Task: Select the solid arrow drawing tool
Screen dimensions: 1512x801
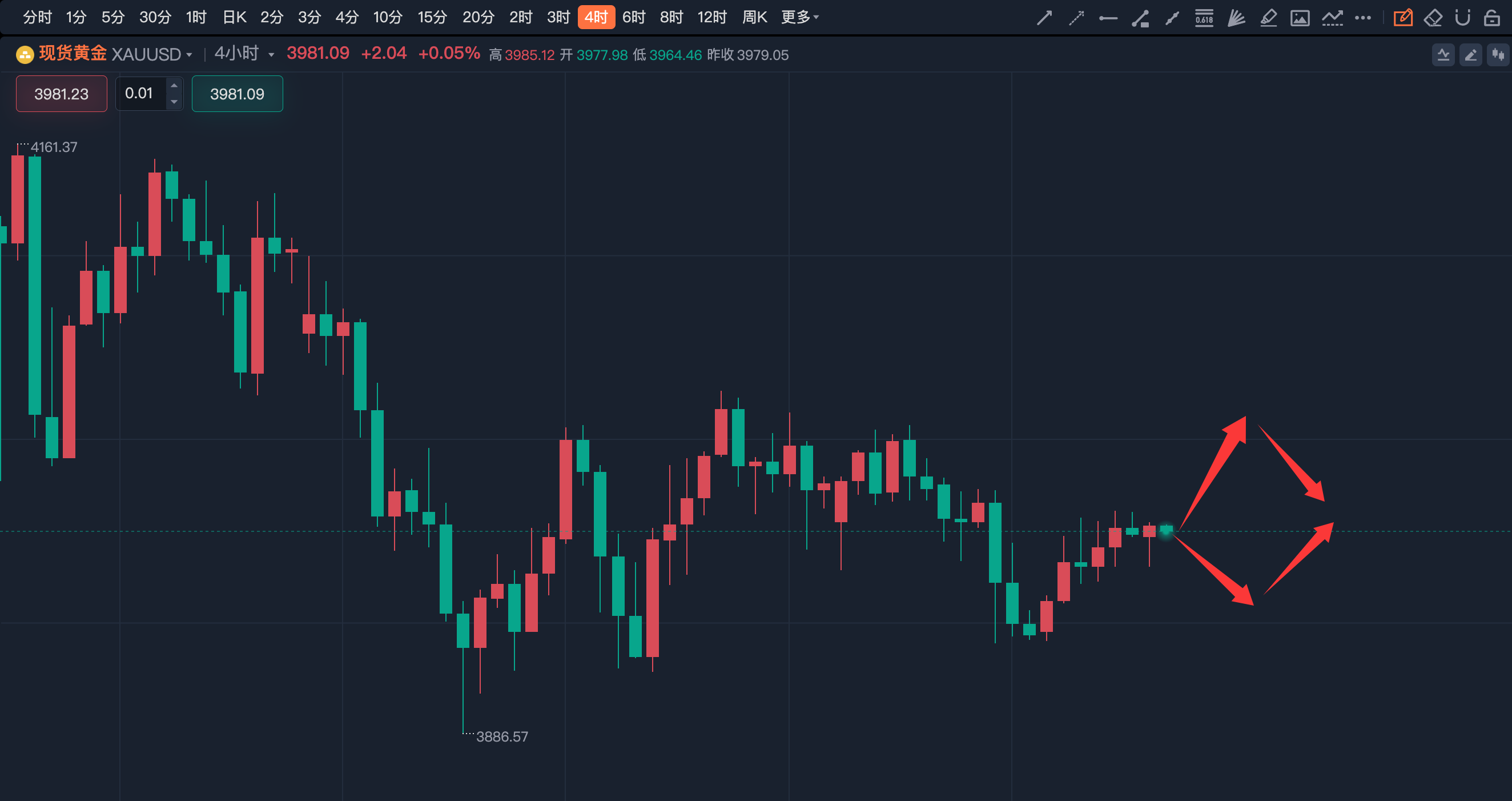Action: click(1044, 18)
